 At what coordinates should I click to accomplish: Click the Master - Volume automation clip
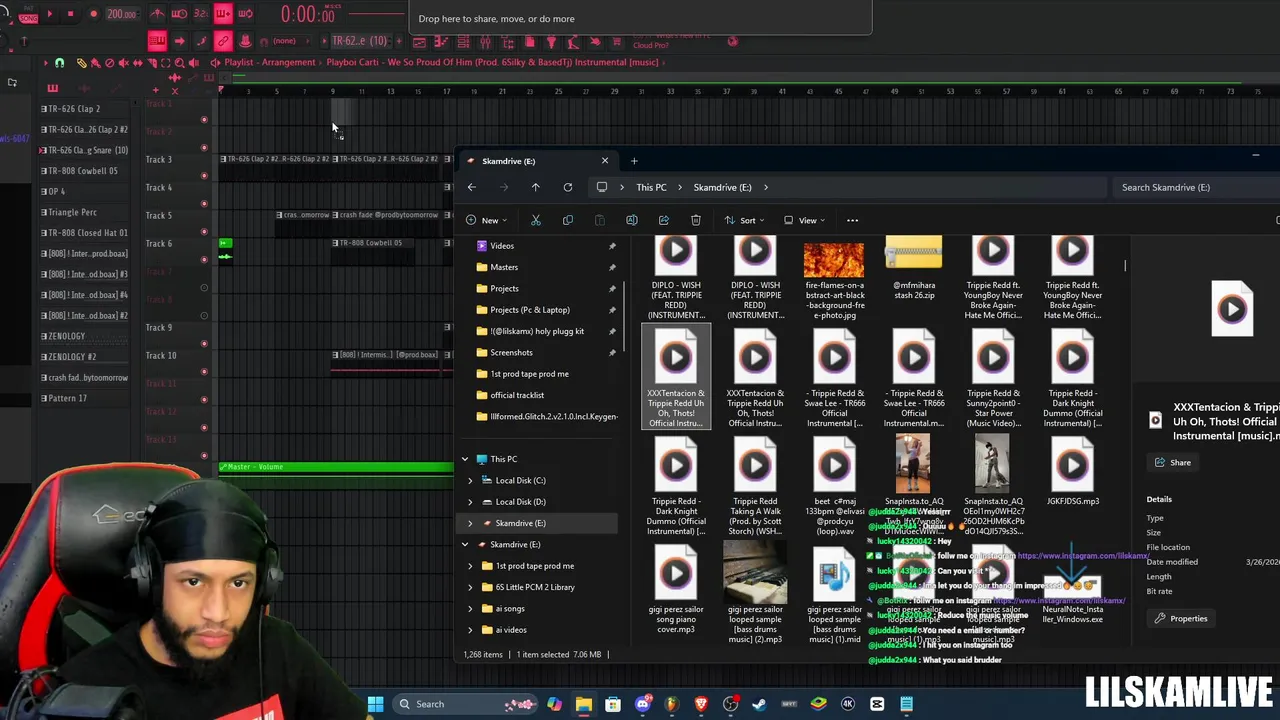336,467
